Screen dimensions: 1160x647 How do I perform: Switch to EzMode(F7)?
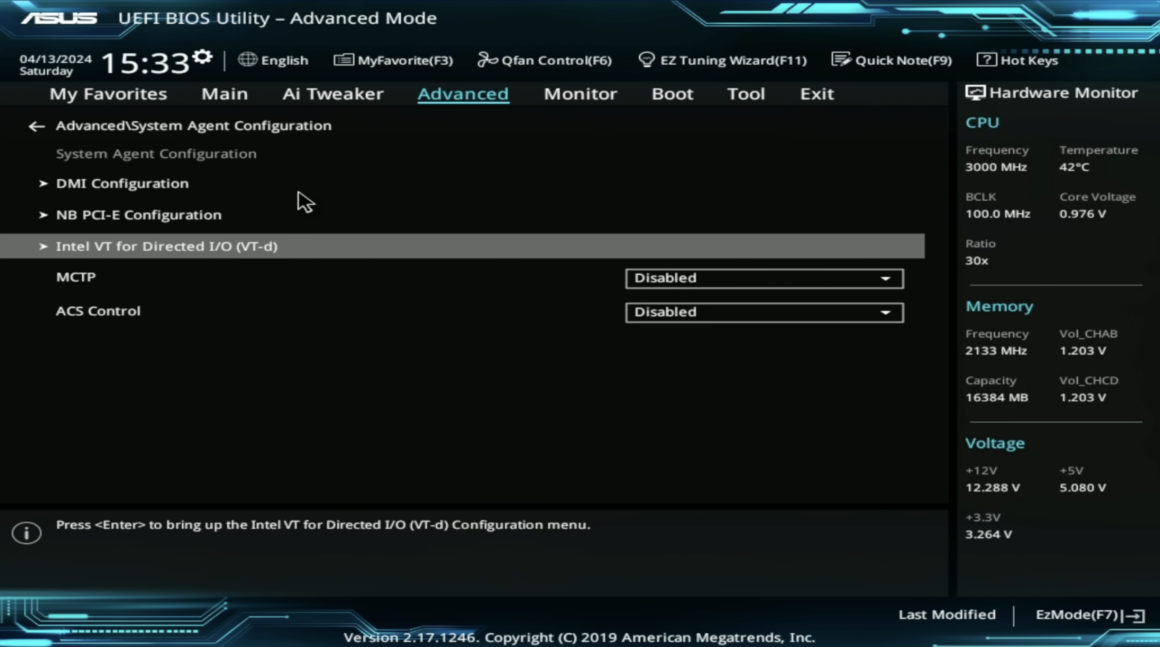click(x=1090, y=615)
